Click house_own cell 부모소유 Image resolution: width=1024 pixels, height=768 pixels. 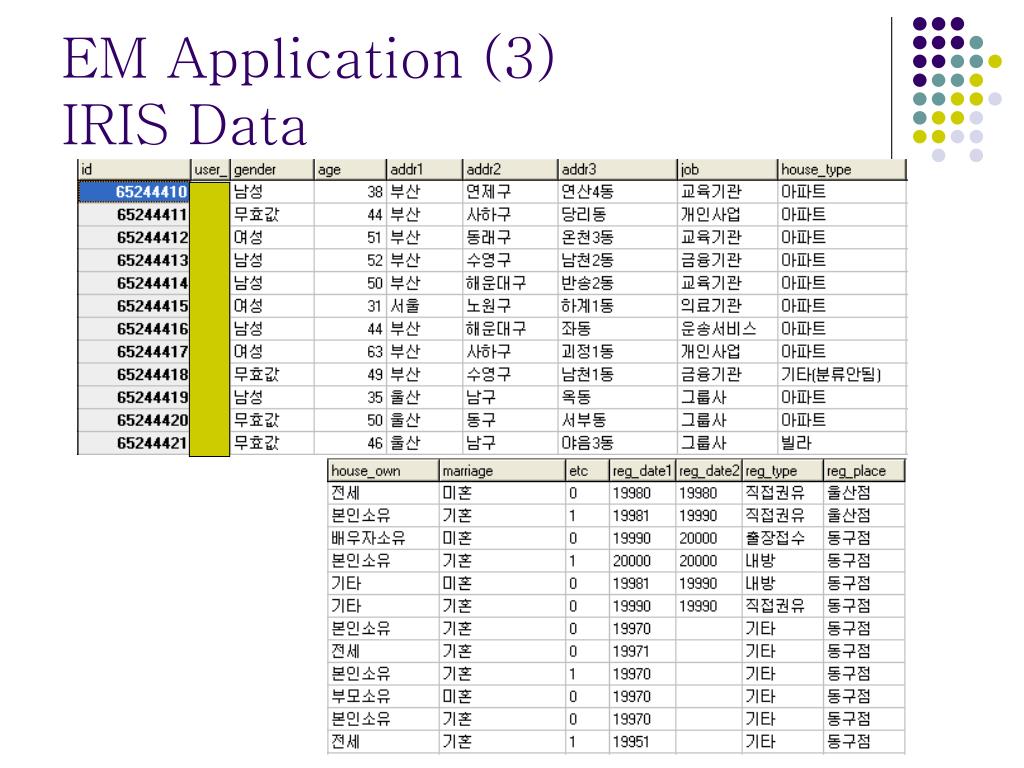(383, 696)
